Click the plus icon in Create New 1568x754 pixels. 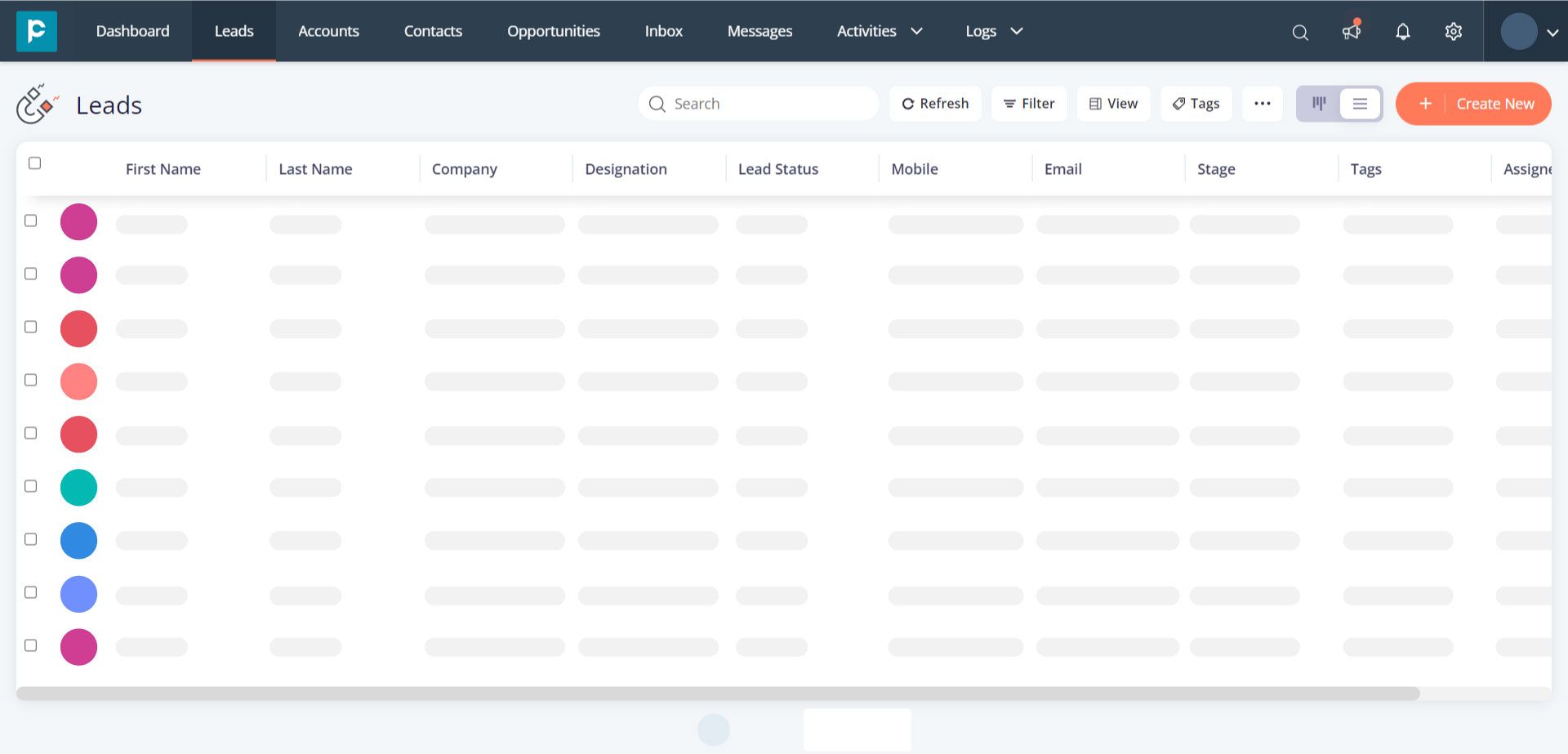pos(1425,104)
